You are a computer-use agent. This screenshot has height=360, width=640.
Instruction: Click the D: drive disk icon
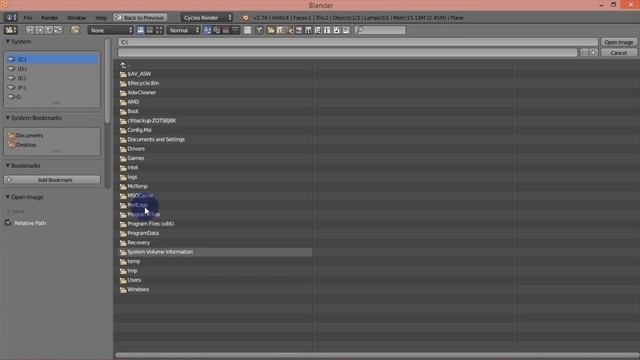(11, 69)
